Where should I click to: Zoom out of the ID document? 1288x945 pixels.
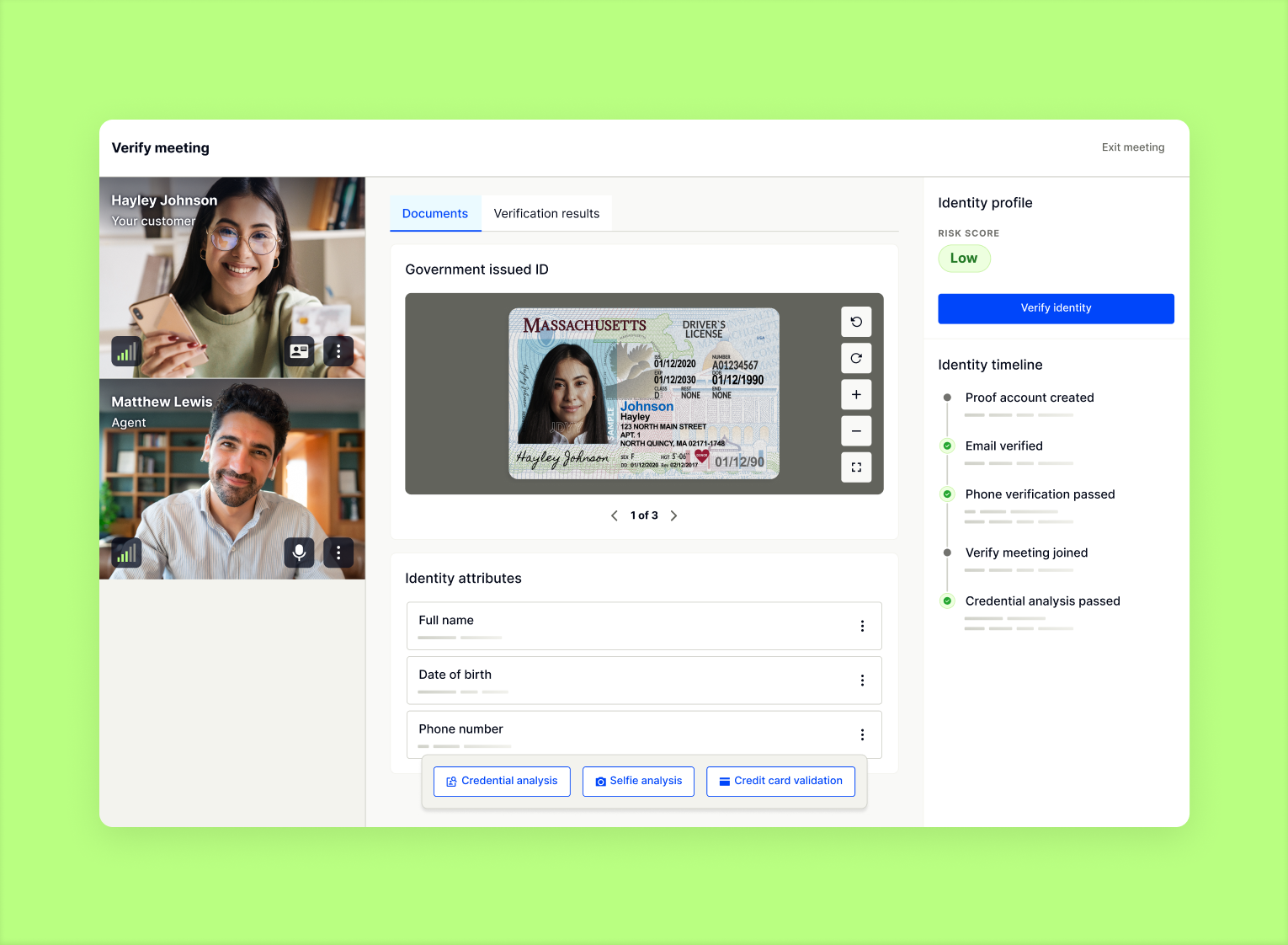(856, 431)
